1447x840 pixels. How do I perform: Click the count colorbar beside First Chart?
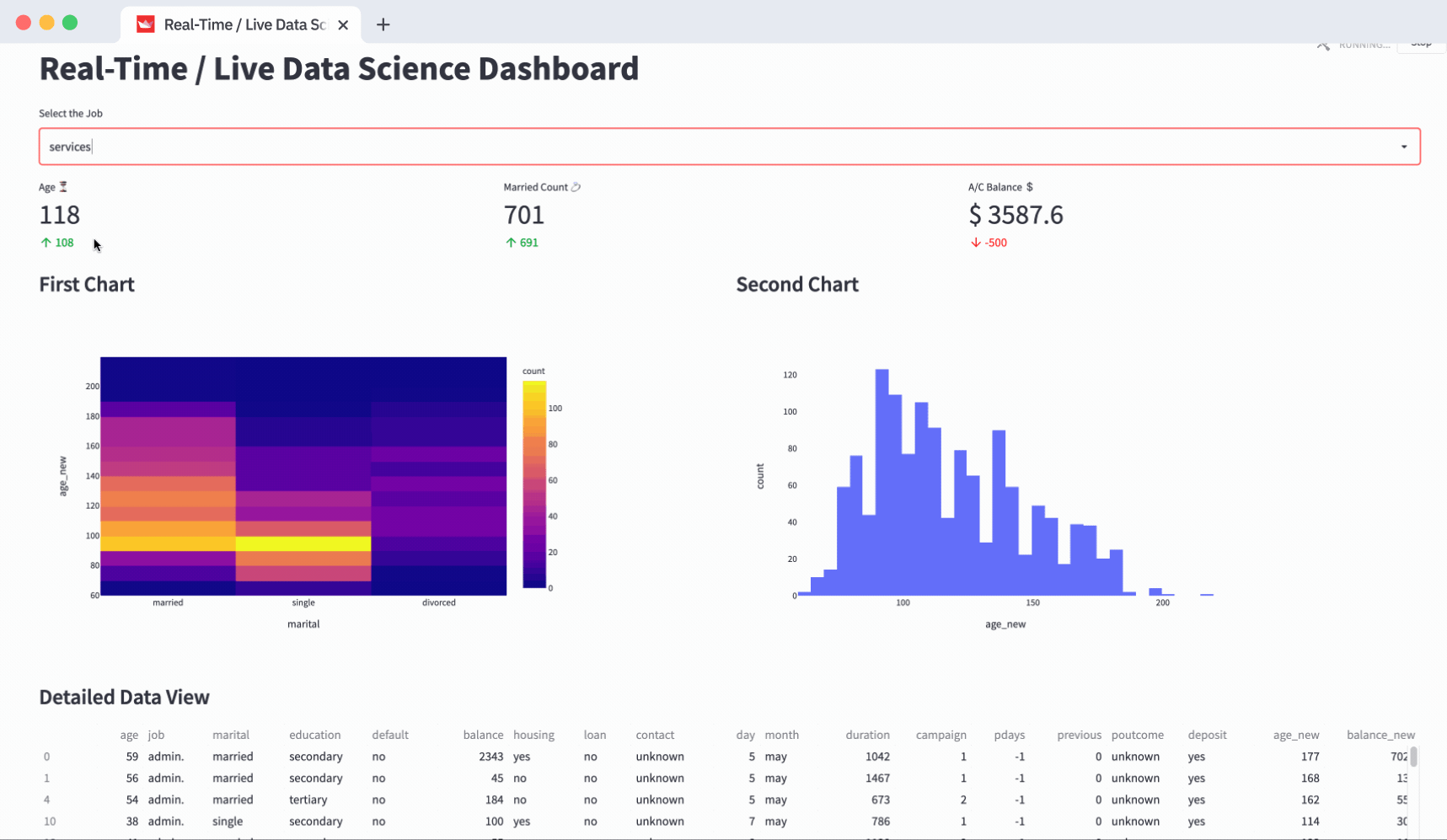tap(535, 480)
